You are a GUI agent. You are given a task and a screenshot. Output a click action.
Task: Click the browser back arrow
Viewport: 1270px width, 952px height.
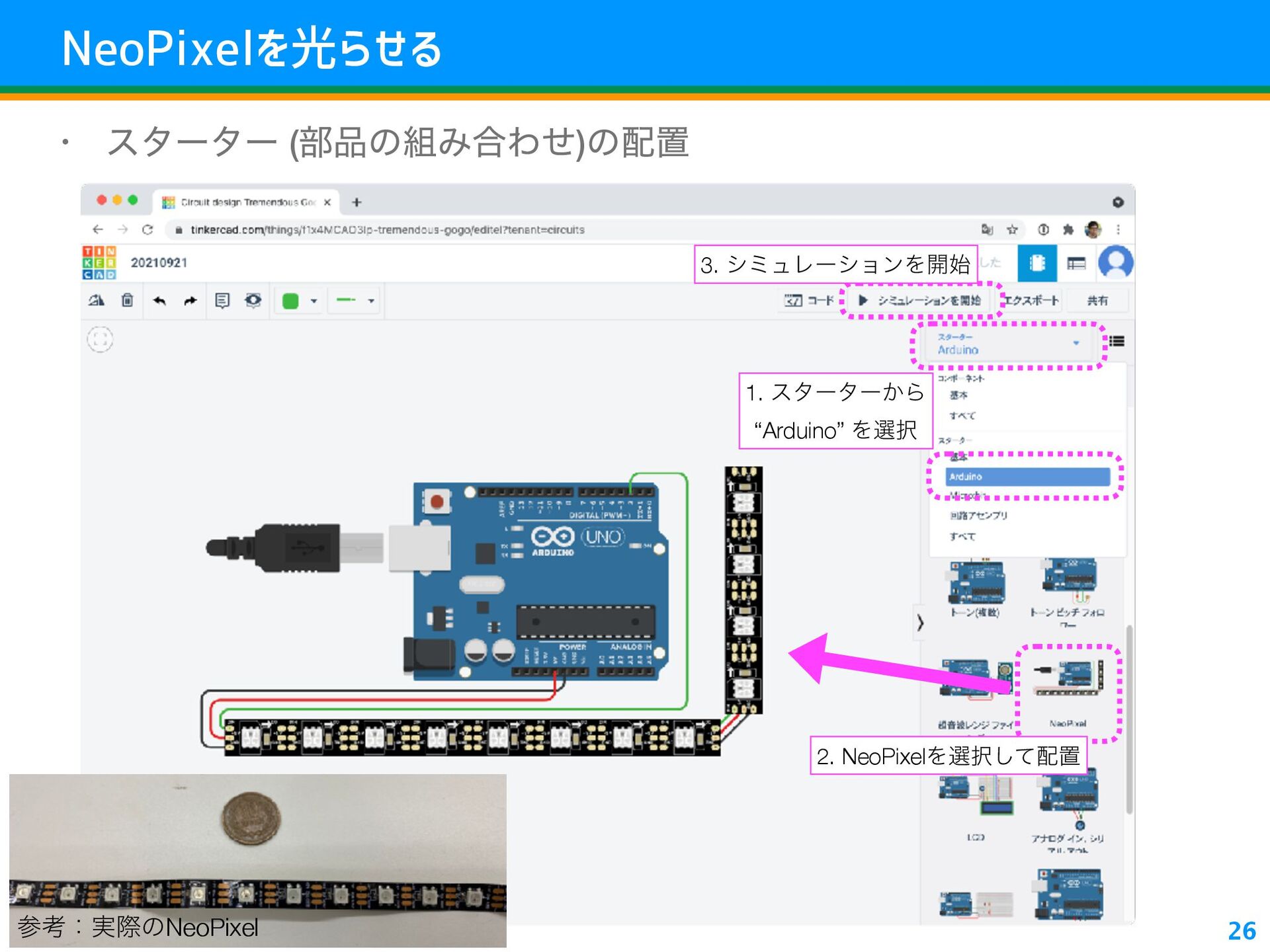pos(98,229)
